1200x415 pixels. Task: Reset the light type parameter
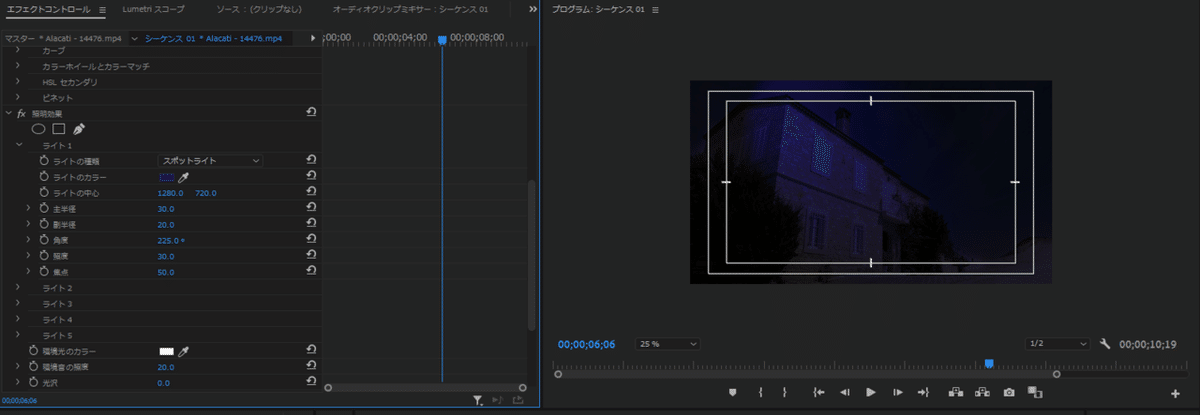point(311,160)
